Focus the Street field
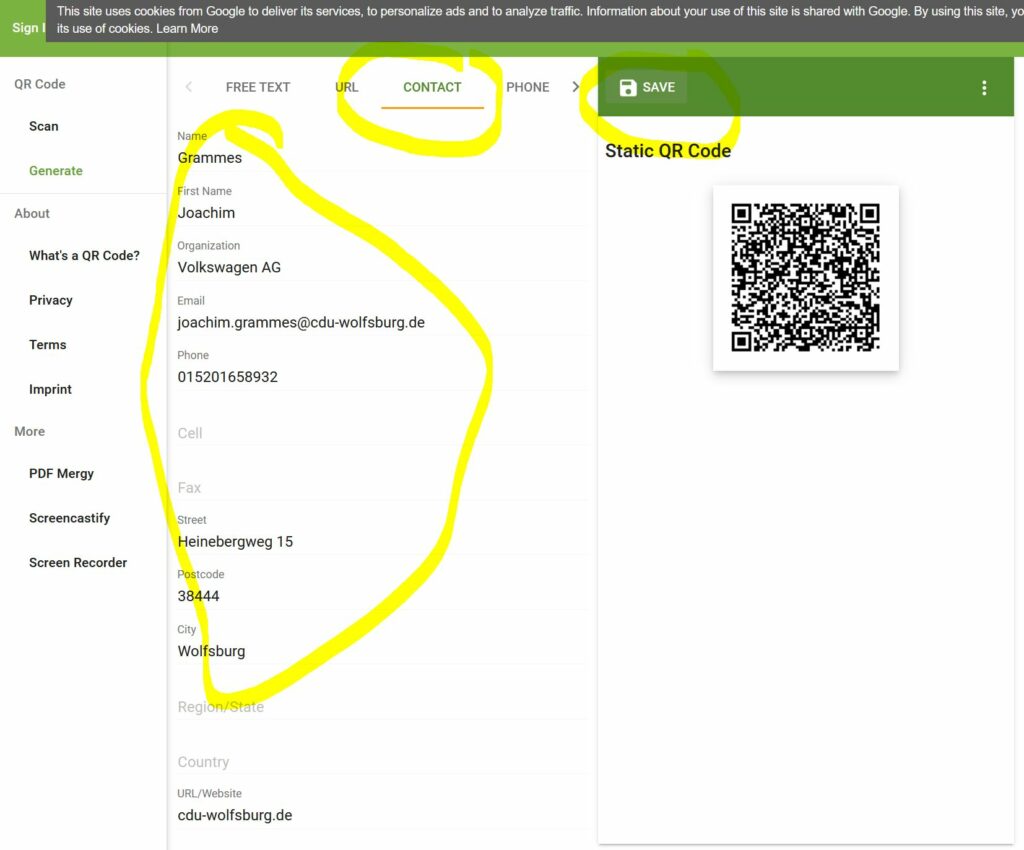Image resolution: width=1024 pixels, height=850 pixels. [x=382, y=541]
